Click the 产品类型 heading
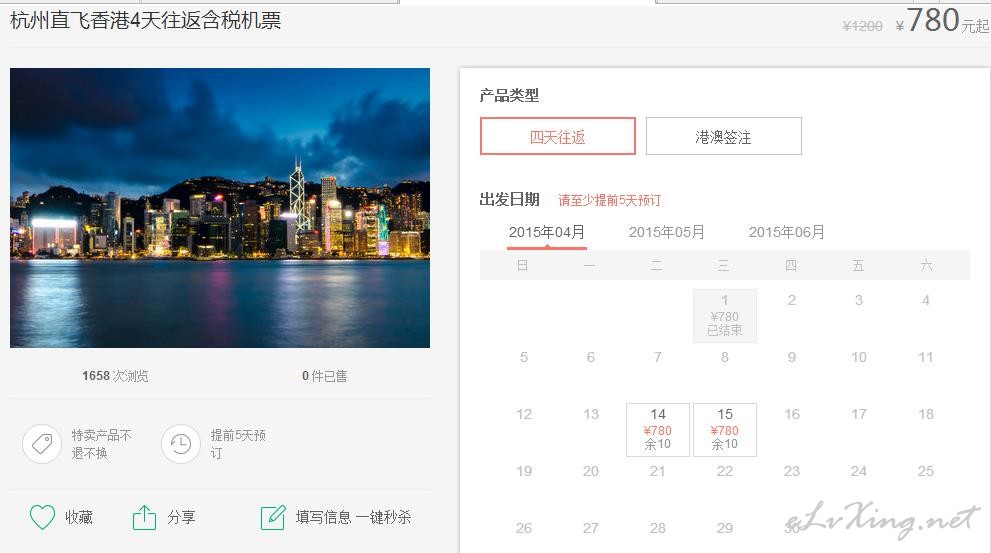The height and width of the screenshot is (553, 991). coord(509,95)
